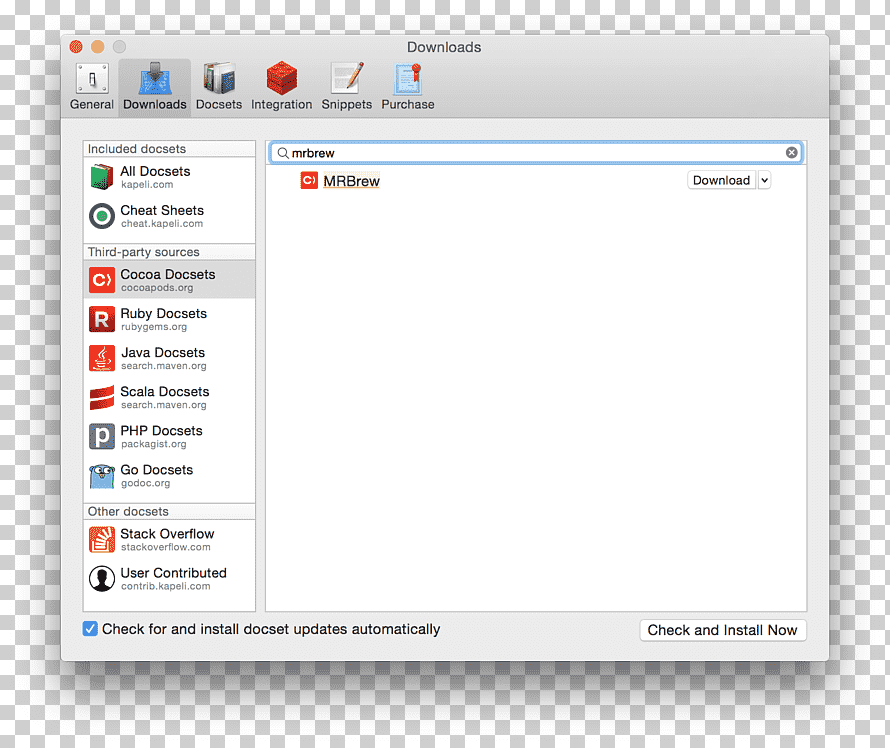Click the Go Docsets gopher icon
890x748 pixels.
click(102, 476)
